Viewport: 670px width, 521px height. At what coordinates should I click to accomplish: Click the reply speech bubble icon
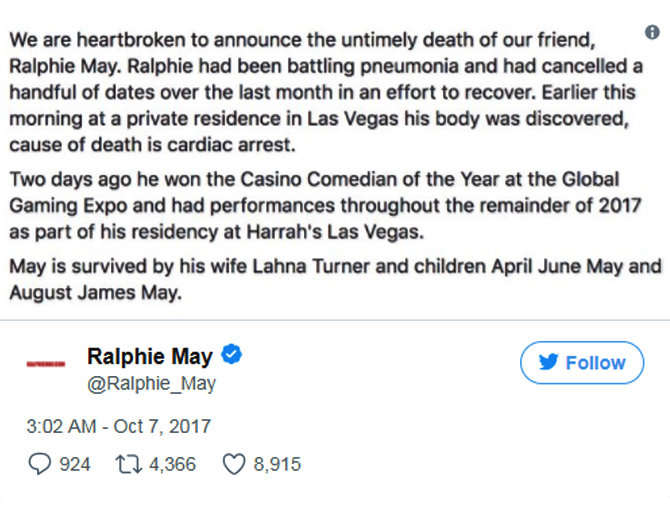(40, 464)
